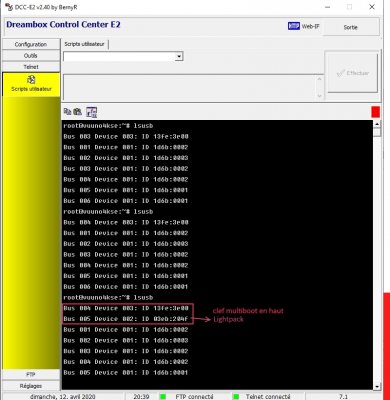Click 'Telnet connecté' status text
Screen dimensions: 390x400
(x=268, y=397)
